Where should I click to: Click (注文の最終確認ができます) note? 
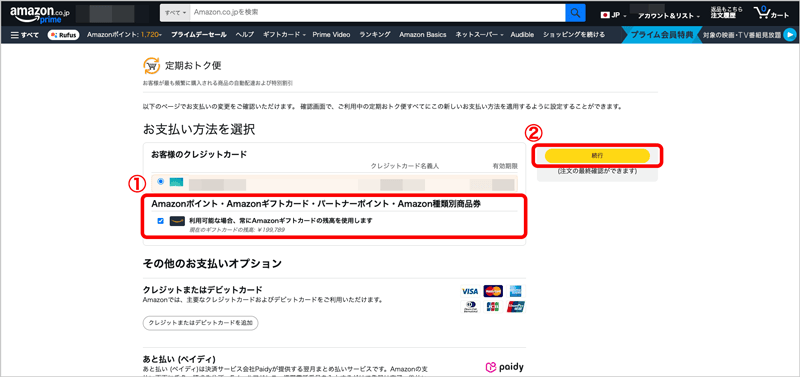(x=597, y=171)
